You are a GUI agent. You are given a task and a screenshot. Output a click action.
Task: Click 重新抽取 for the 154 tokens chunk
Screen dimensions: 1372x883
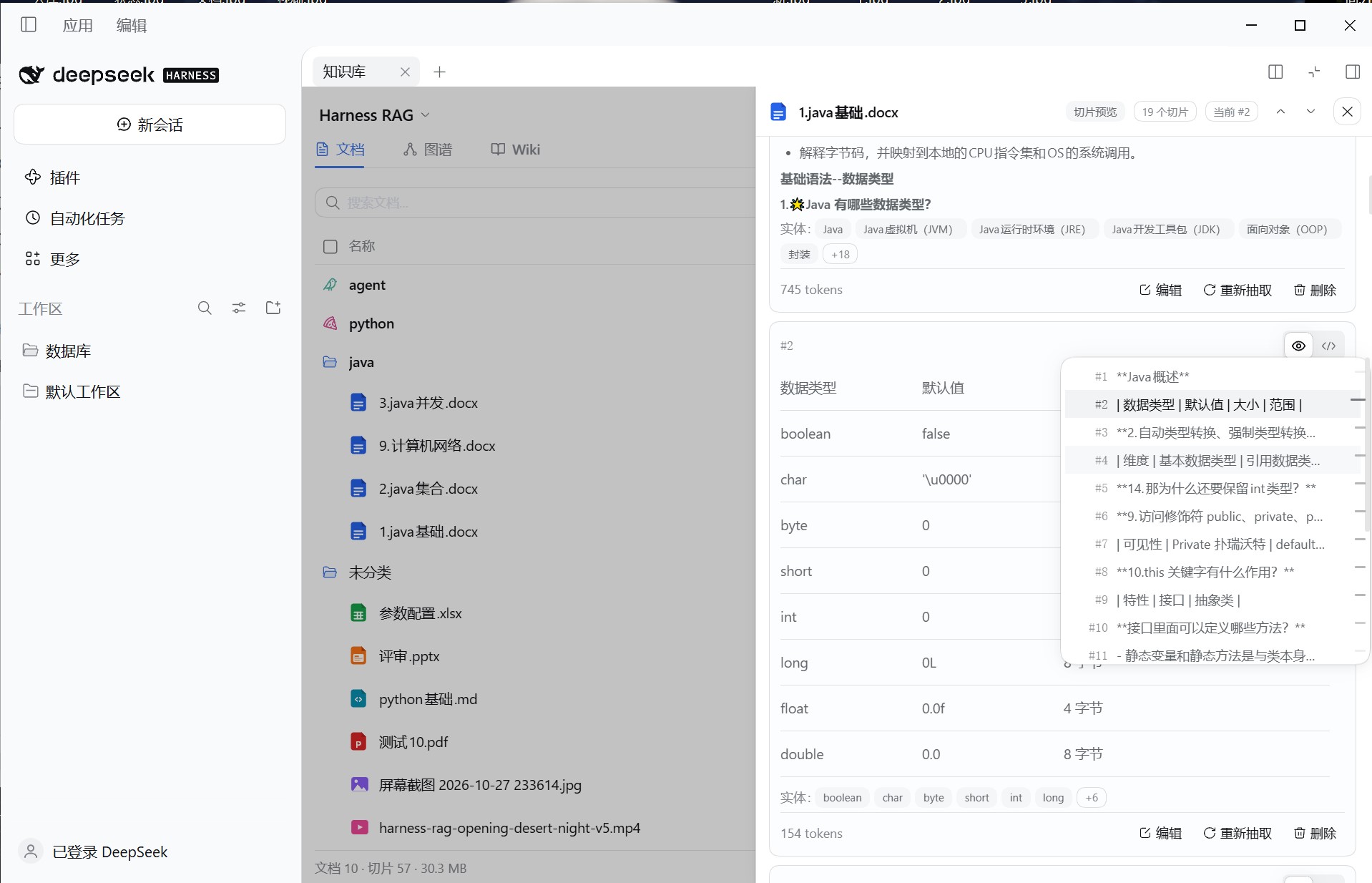1238,833
